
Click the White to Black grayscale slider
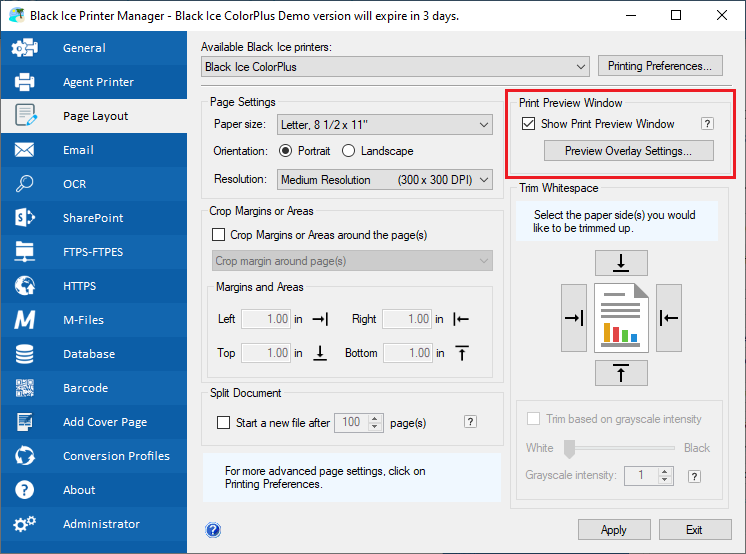pos(619,448)
